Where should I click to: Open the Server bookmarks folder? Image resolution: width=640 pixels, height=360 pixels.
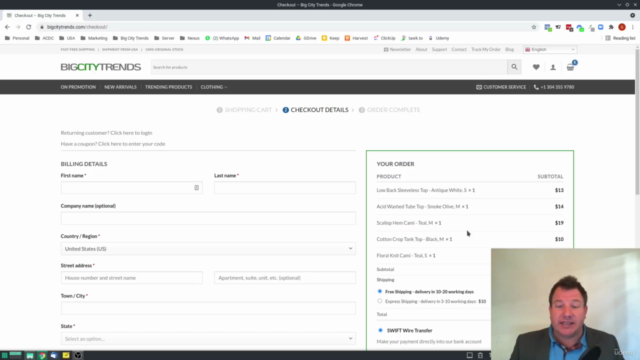pos(164,38)
